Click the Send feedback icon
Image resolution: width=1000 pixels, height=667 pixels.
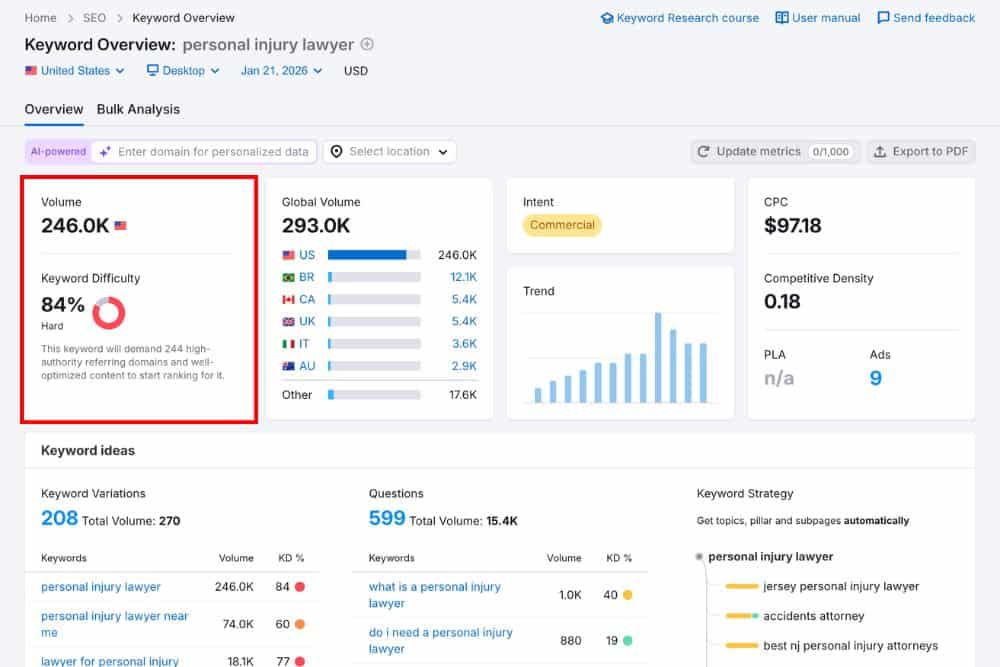pyautogui.click(x=884, y=17)
